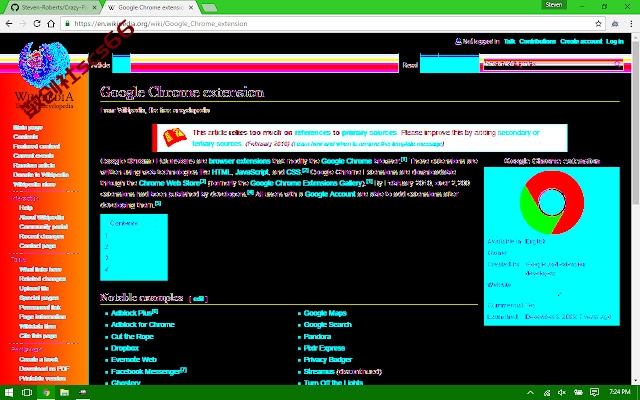The width and height of the screenshot is (640, 400).
Task: Open File Explorer from the taskbar
Action: (64, 392)
